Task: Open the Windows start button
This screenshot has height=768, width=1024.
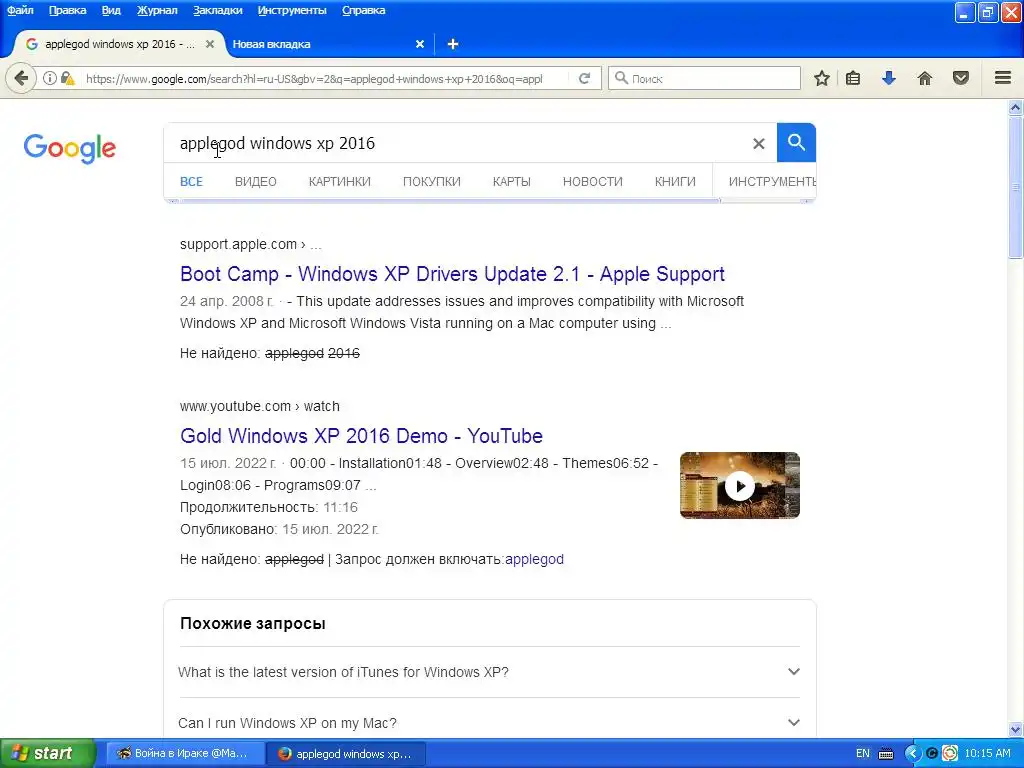Action: click(47, 754)
